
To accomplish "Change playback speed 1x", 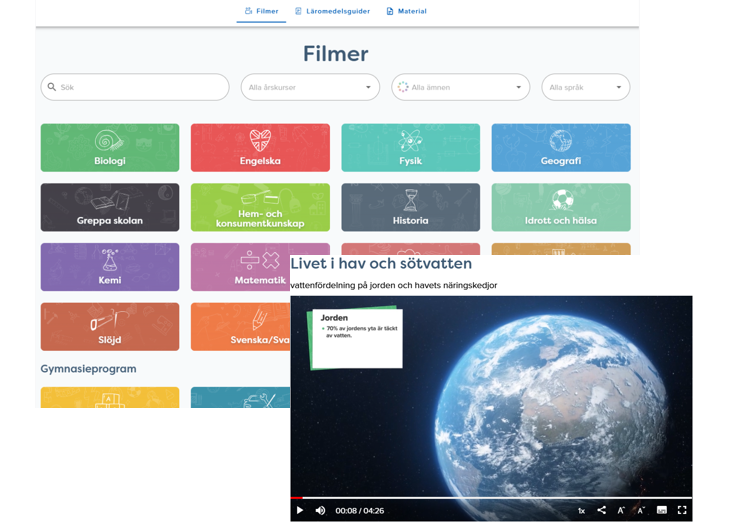I will [581, 510].
